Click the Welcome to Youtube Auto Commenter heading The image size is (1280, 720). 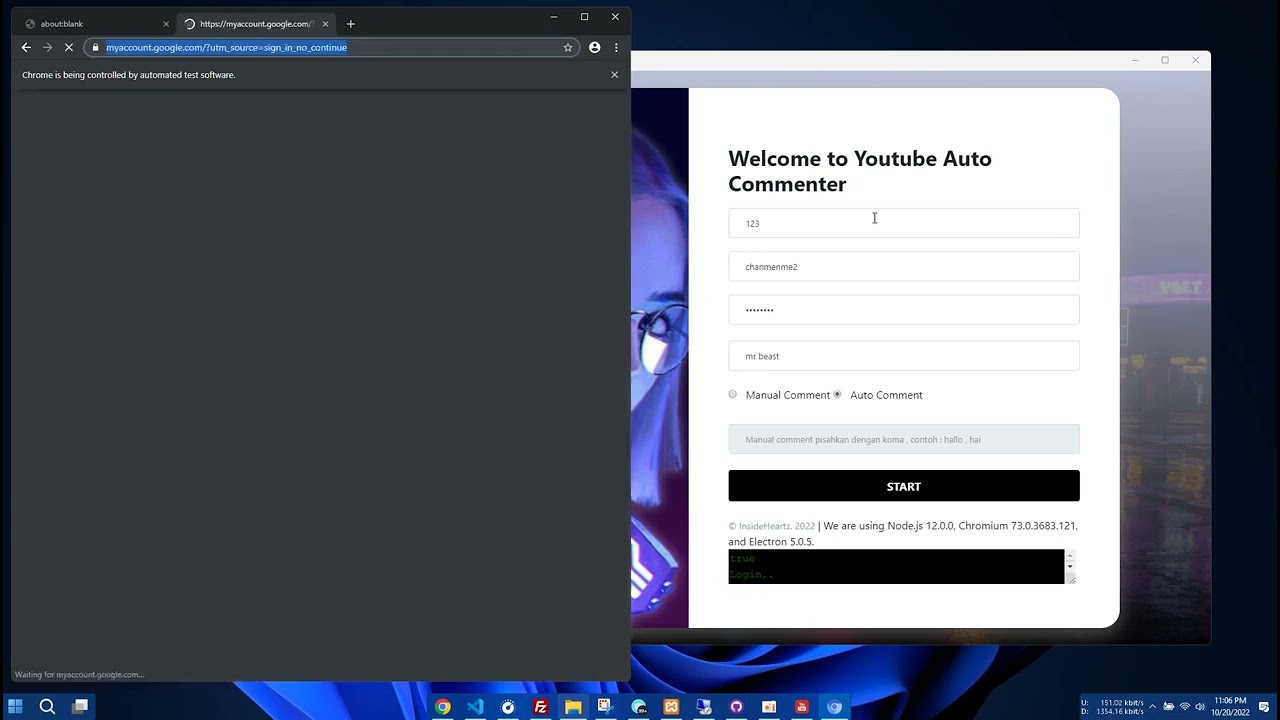(x=860, y=171)
